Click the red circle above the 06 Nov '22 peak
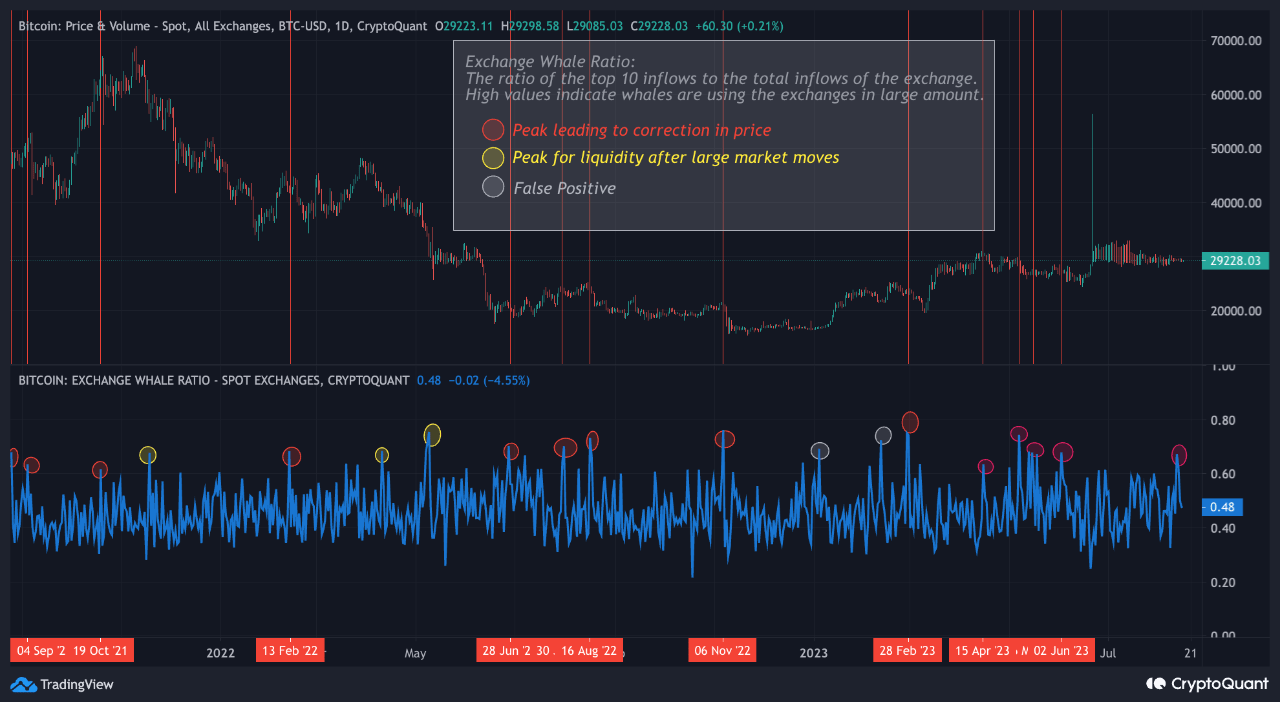1280x702 pixels. click(725, 439)
